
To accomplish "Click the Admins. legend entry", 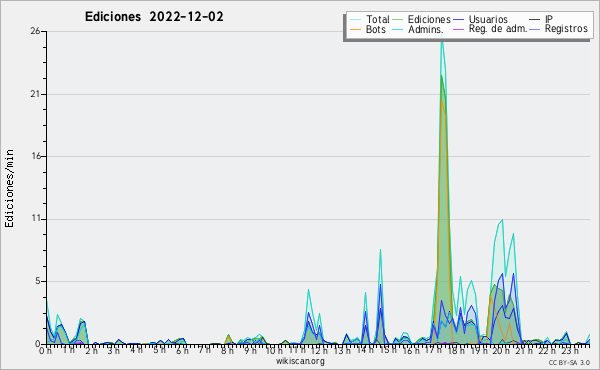I will tap(418, 29).
